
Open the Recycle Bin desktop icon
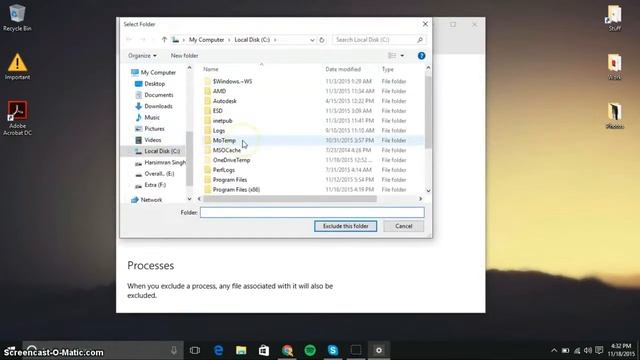tap(17, 18)
